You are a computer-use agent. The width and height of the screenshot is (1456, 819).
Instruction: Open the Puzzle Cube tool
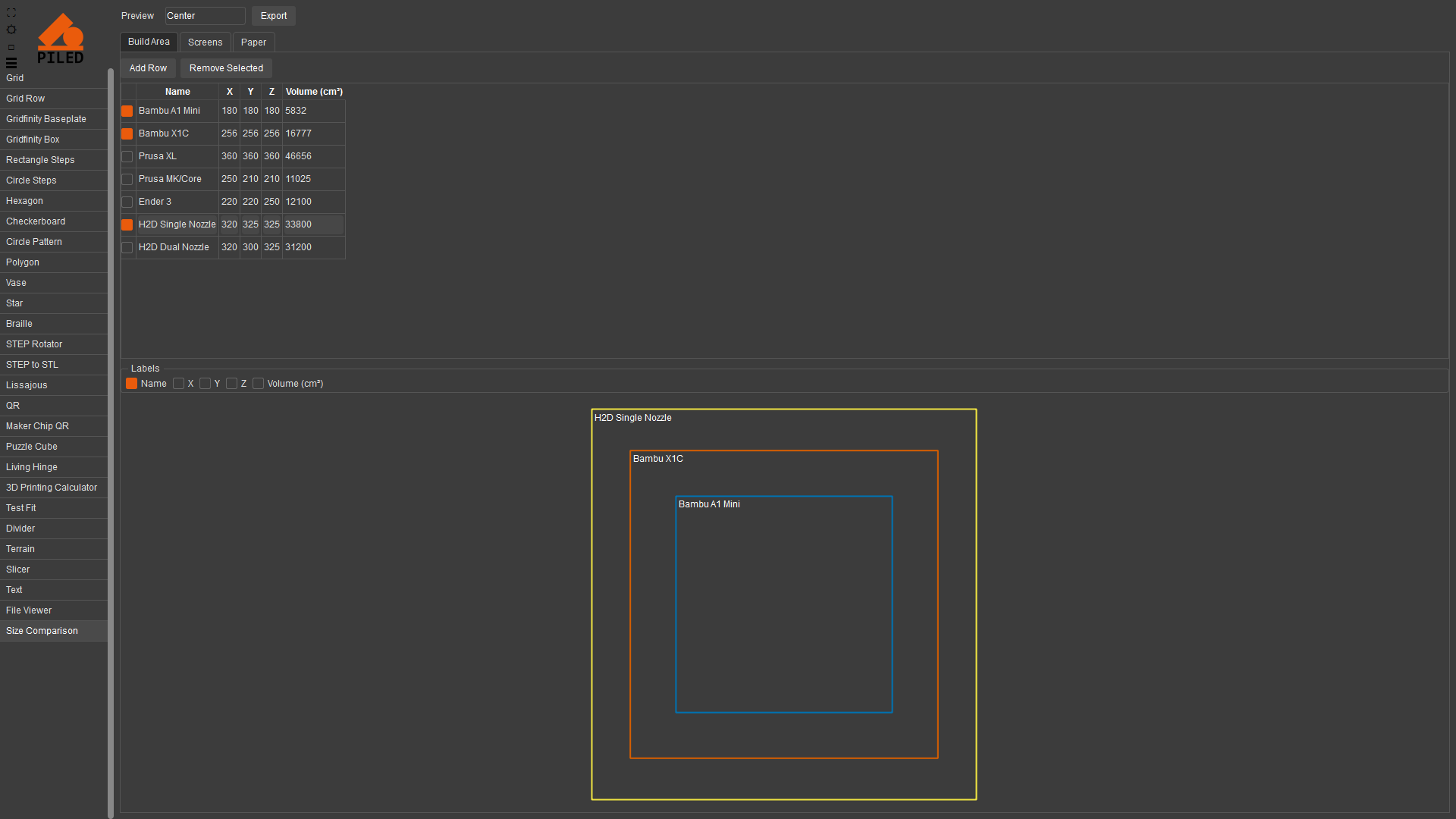(54, 447)
